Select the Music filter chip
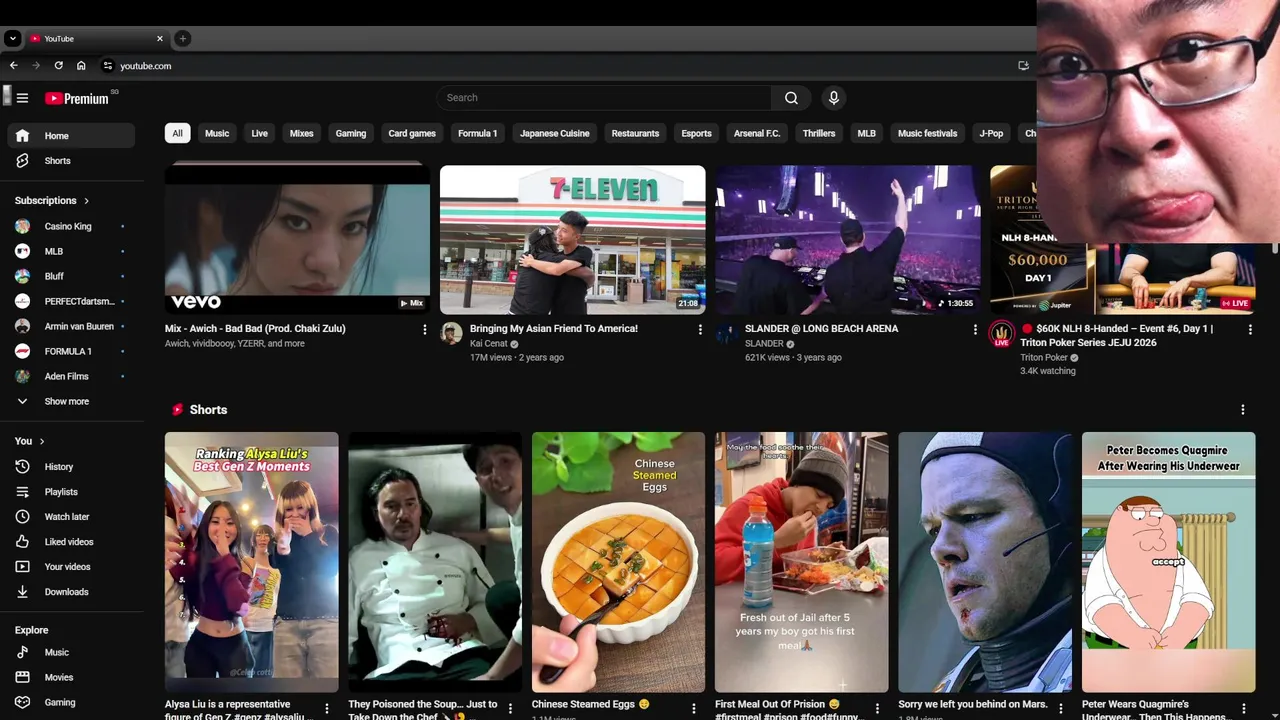The height and width of the screenshot is (720, 1280). click(x=217, y=133)
